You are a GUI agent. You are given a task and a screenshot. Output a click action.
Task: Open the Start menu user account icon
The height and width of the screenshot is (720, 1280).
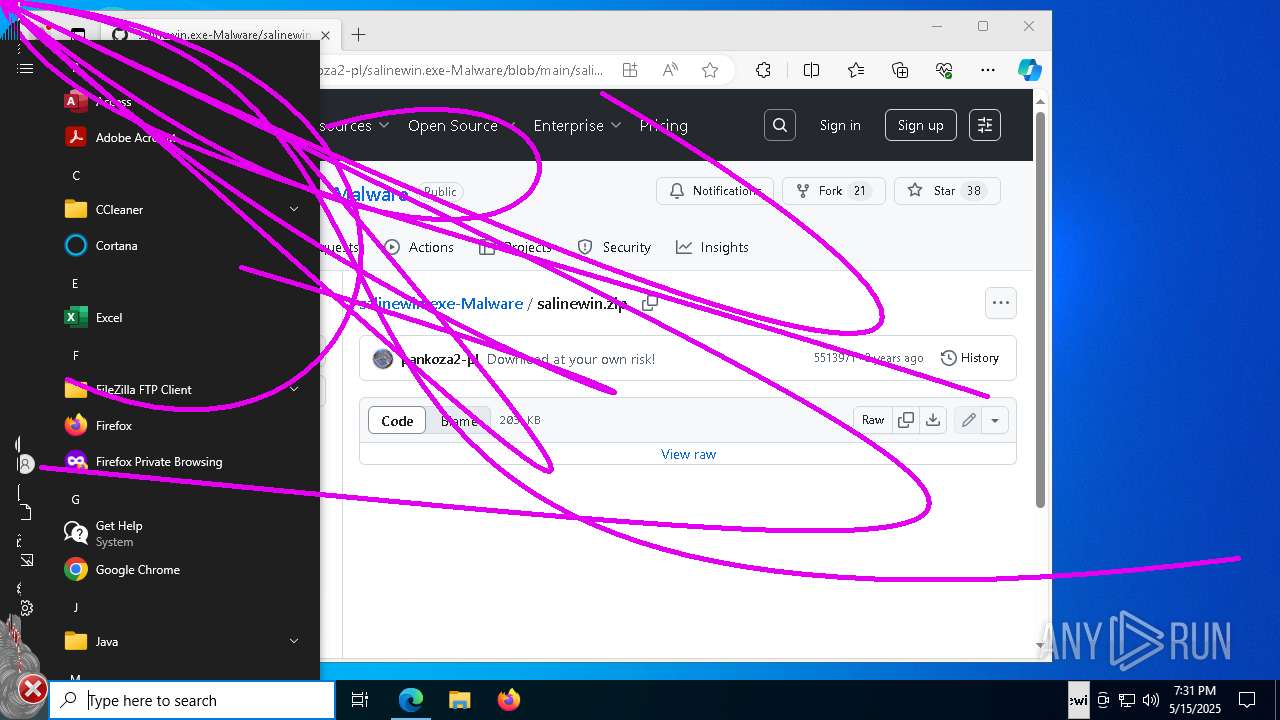point(26,464)
